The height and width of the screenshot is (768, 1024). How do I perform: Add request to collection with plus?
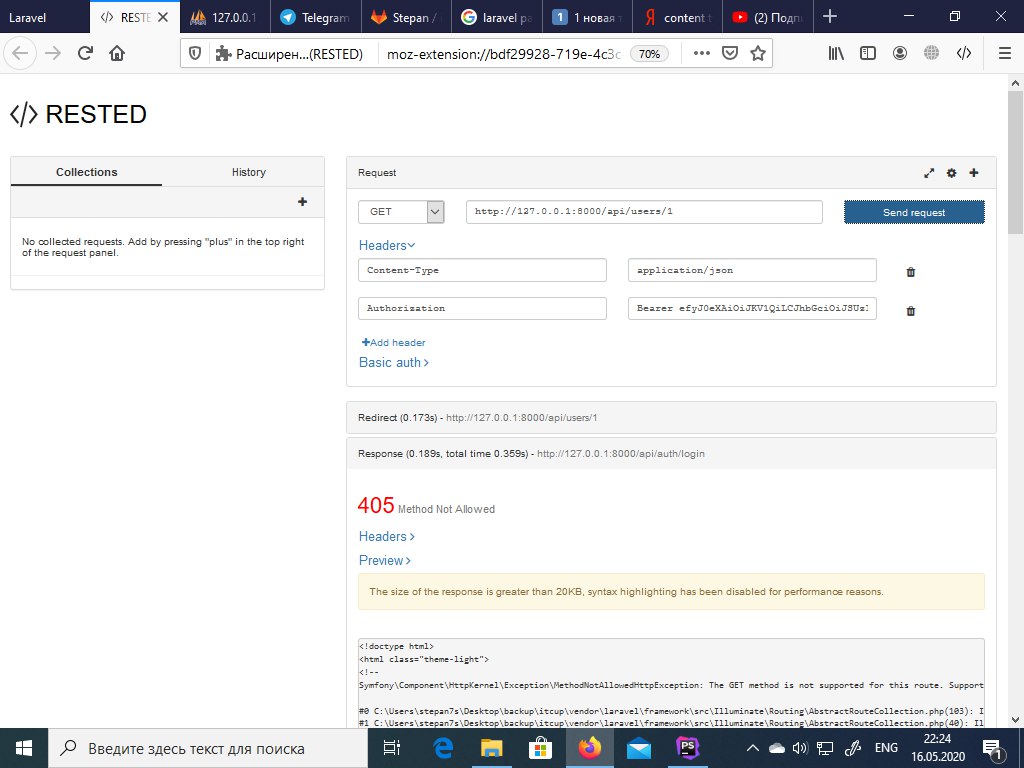[x=974, y=172]
